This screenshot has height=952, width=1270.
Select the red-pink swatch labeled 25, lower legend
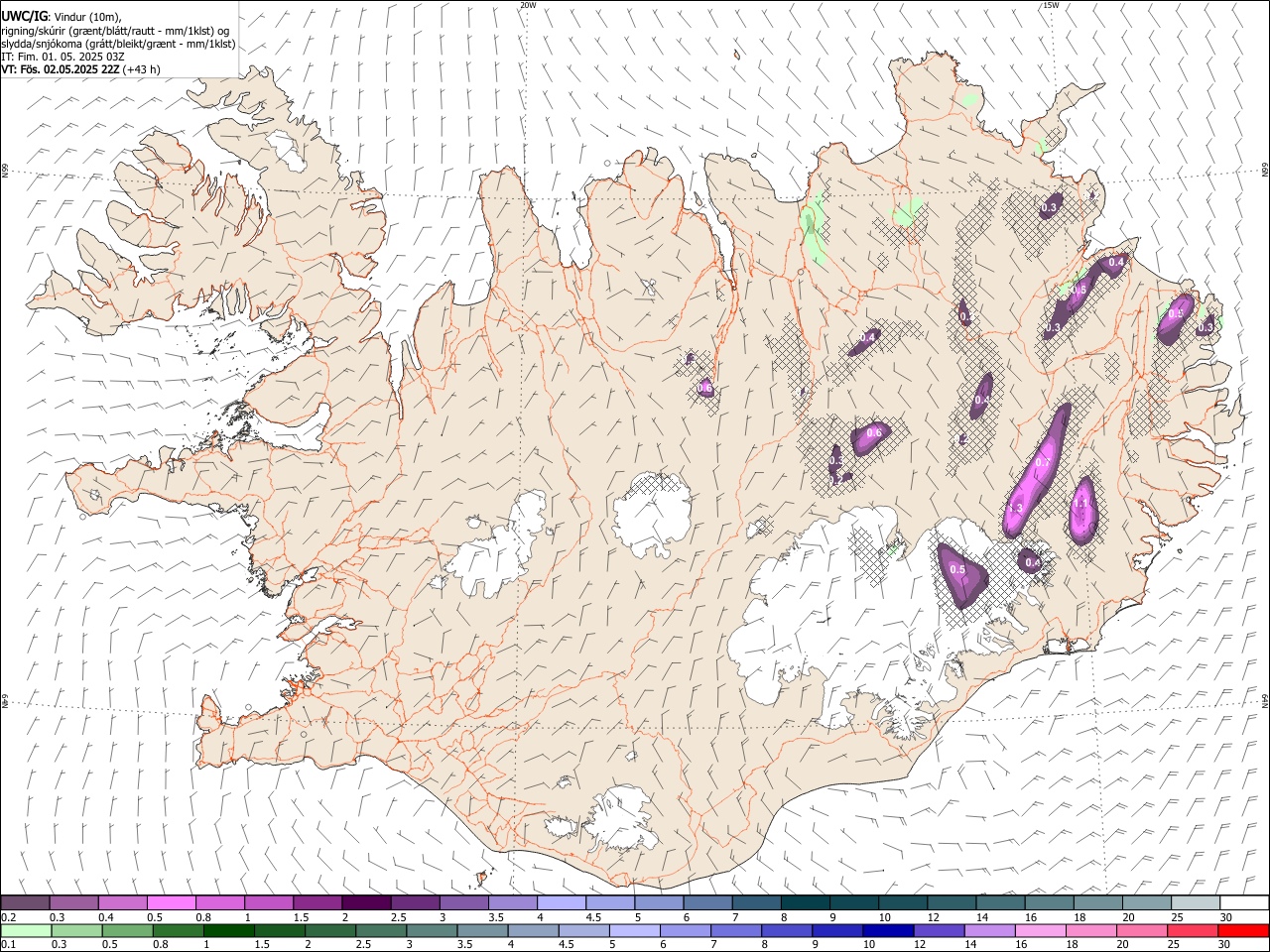(x=1192, y=930)
